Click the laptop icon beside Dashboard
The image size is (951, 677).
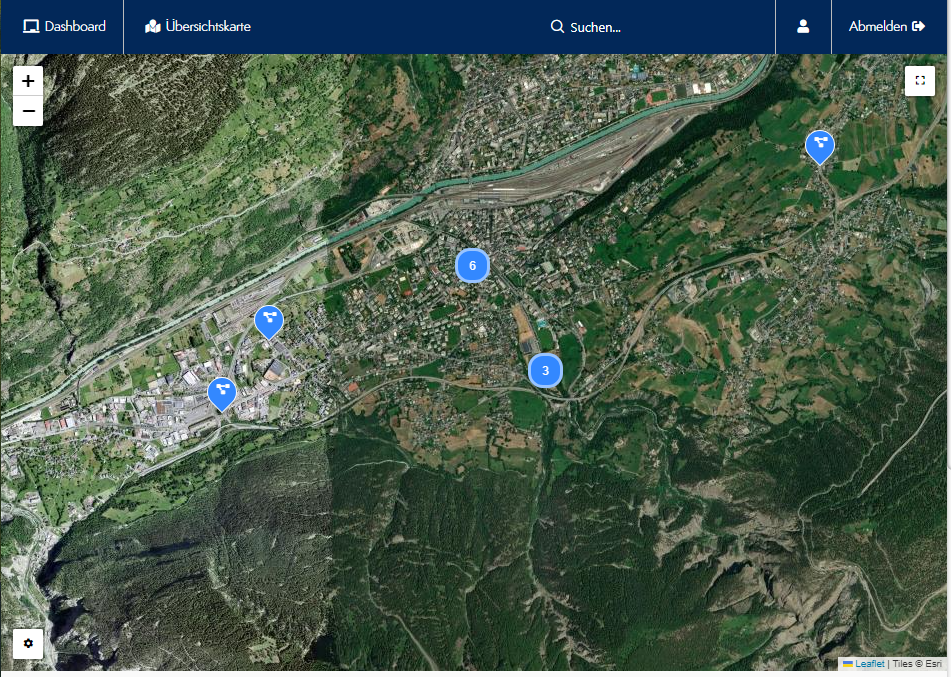coord(31,27)
